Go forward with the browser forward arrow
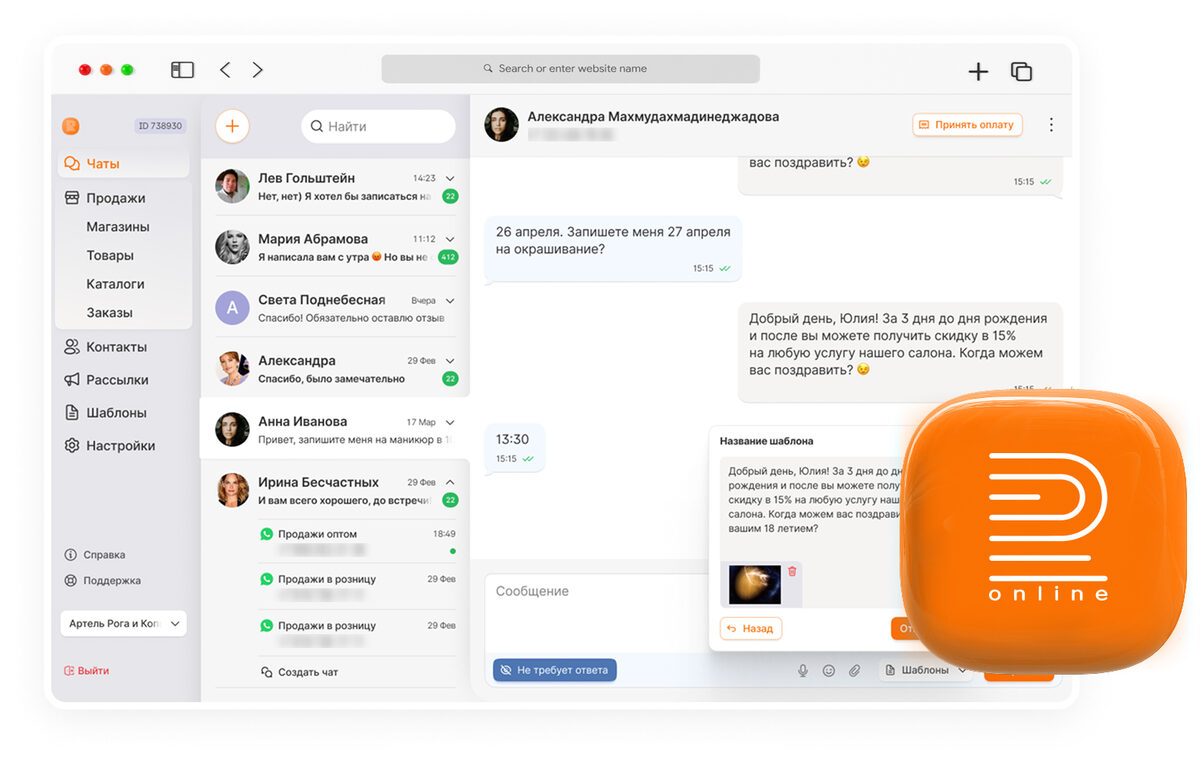This screenshot has height=761, width=1200. coord(258,70)
